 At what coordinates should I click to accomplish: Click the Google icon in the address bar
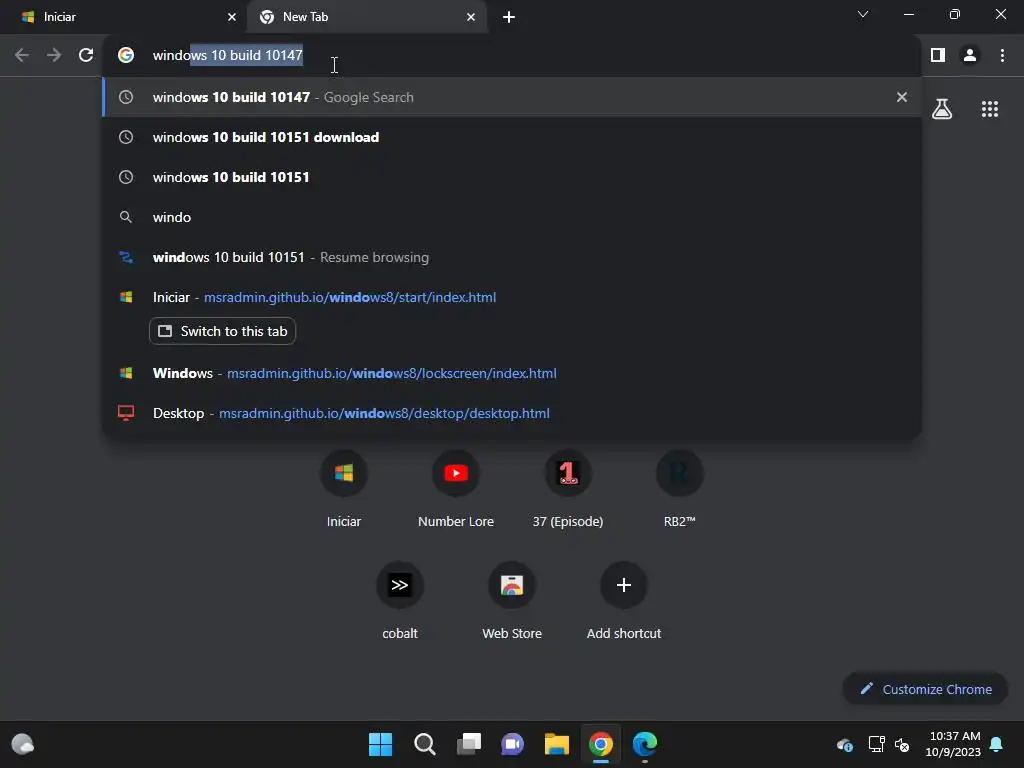(126, 56)
